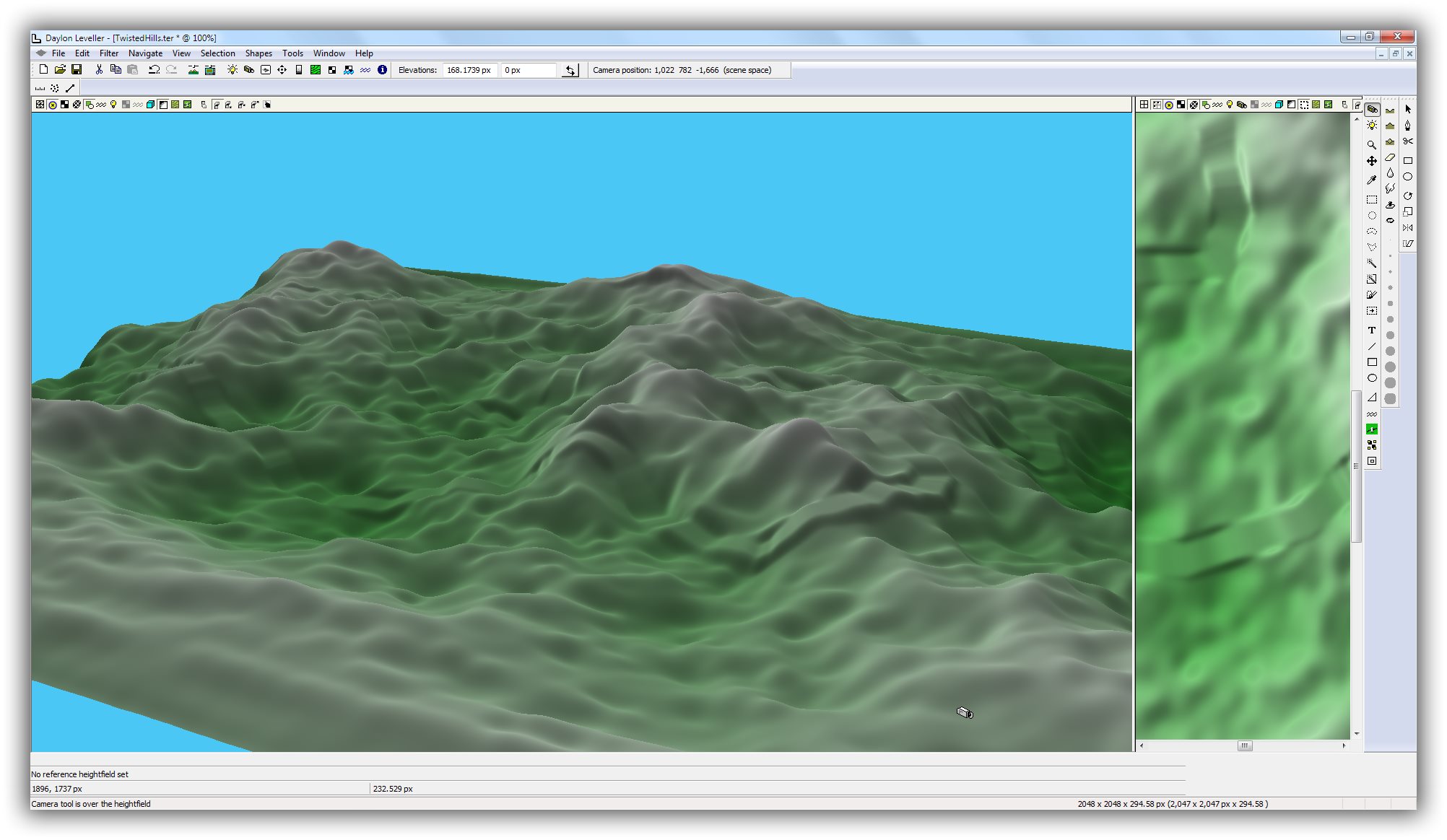
Task: Select the Eraser brush tool
Action: [x=1390, y=157]
